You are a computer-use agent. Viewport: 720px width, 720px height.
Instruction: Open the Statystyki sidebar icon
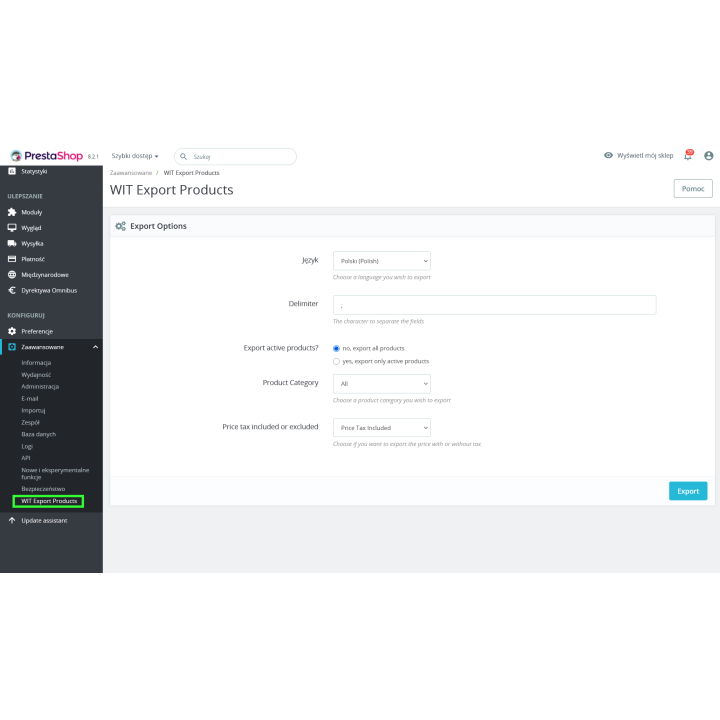click(12, 171)
